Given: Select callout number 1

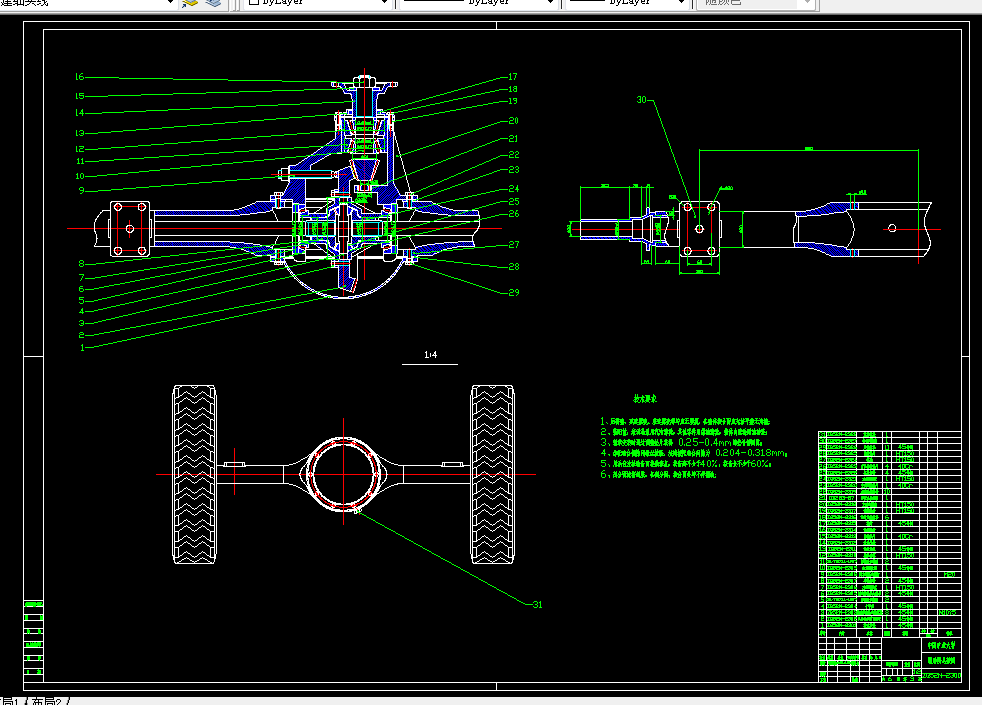Looking at the screenshot, I should click(82, 347).
